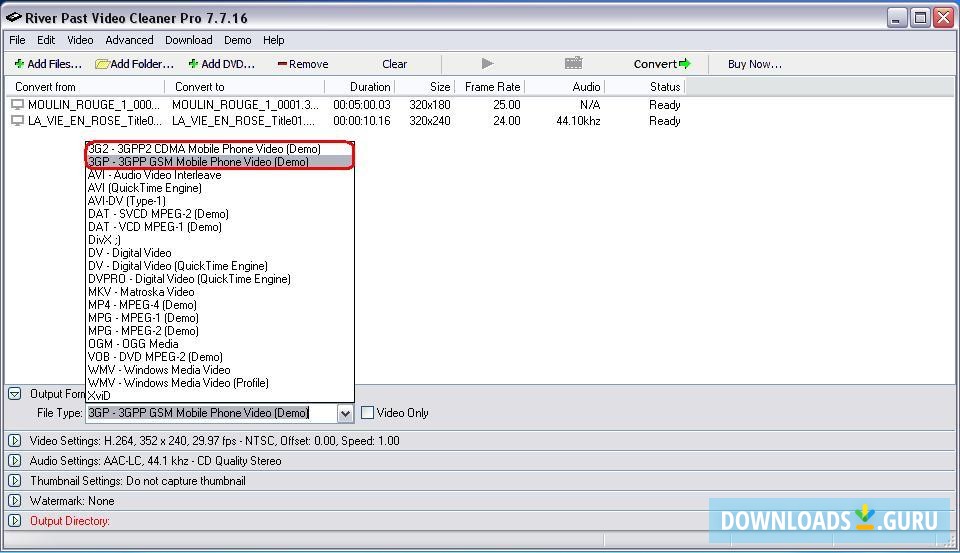Choose AVI - Audio Video Interleave format

point(220,175)
